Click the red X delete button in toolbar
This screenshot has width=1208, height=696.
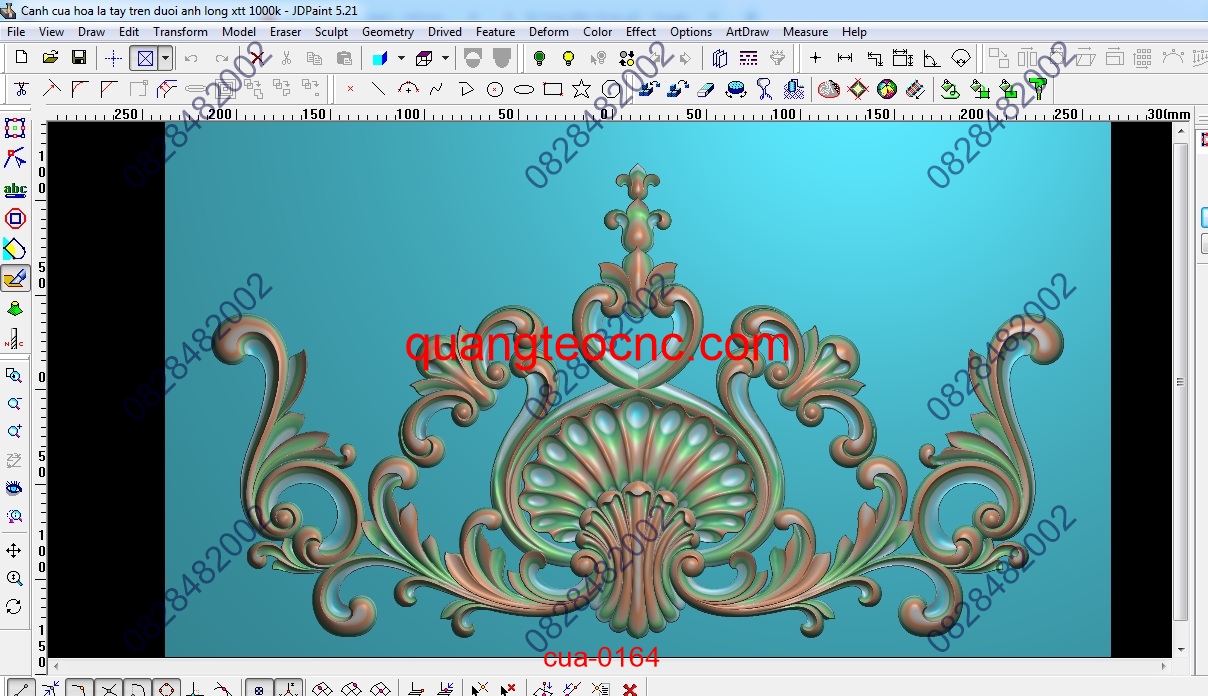257,58
